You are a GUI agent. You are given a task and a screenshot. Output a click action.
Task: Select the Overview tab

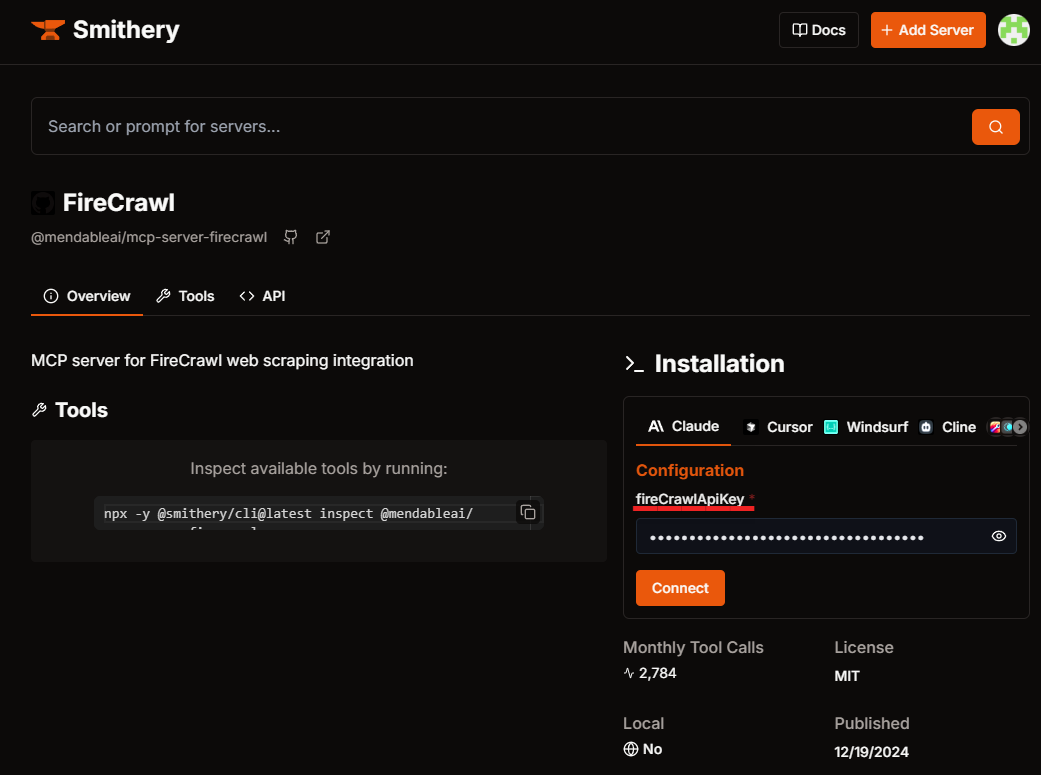87,296
